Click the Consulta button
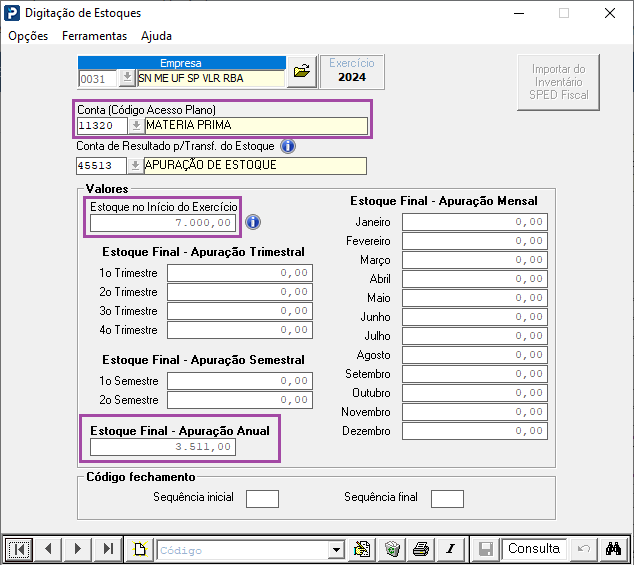 [x=534, y=549]
